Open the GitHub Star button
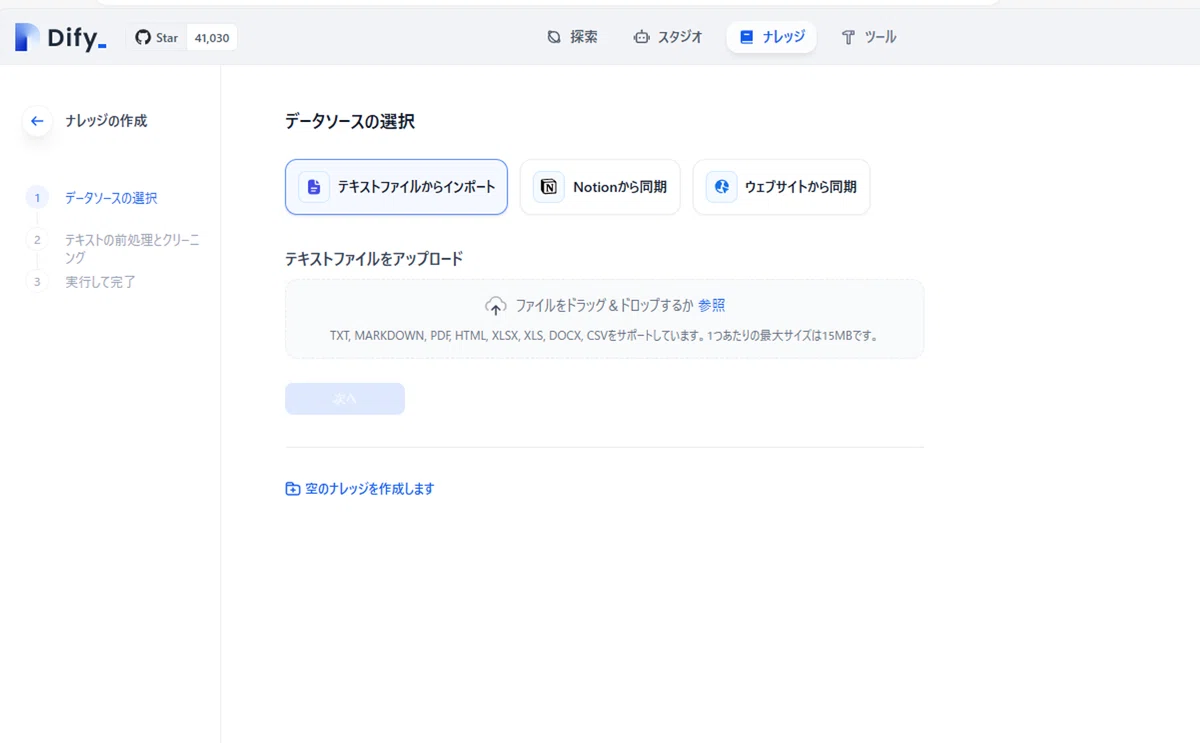This screenshot has width=1200, height=743. coord(157,38)
